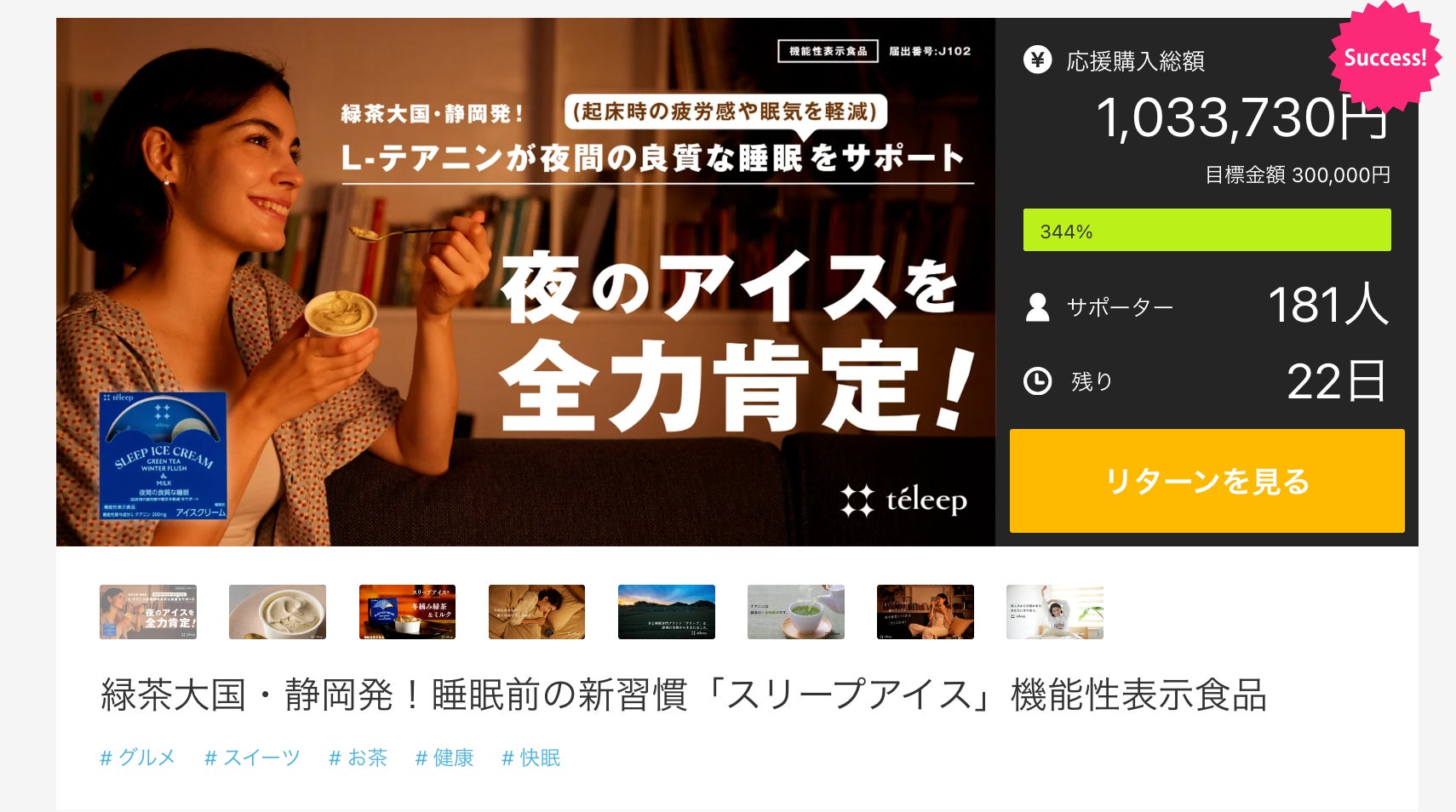Select the first banner thumbnail
The height and width of the screenshot is (812, 1456).
point(148,611)
